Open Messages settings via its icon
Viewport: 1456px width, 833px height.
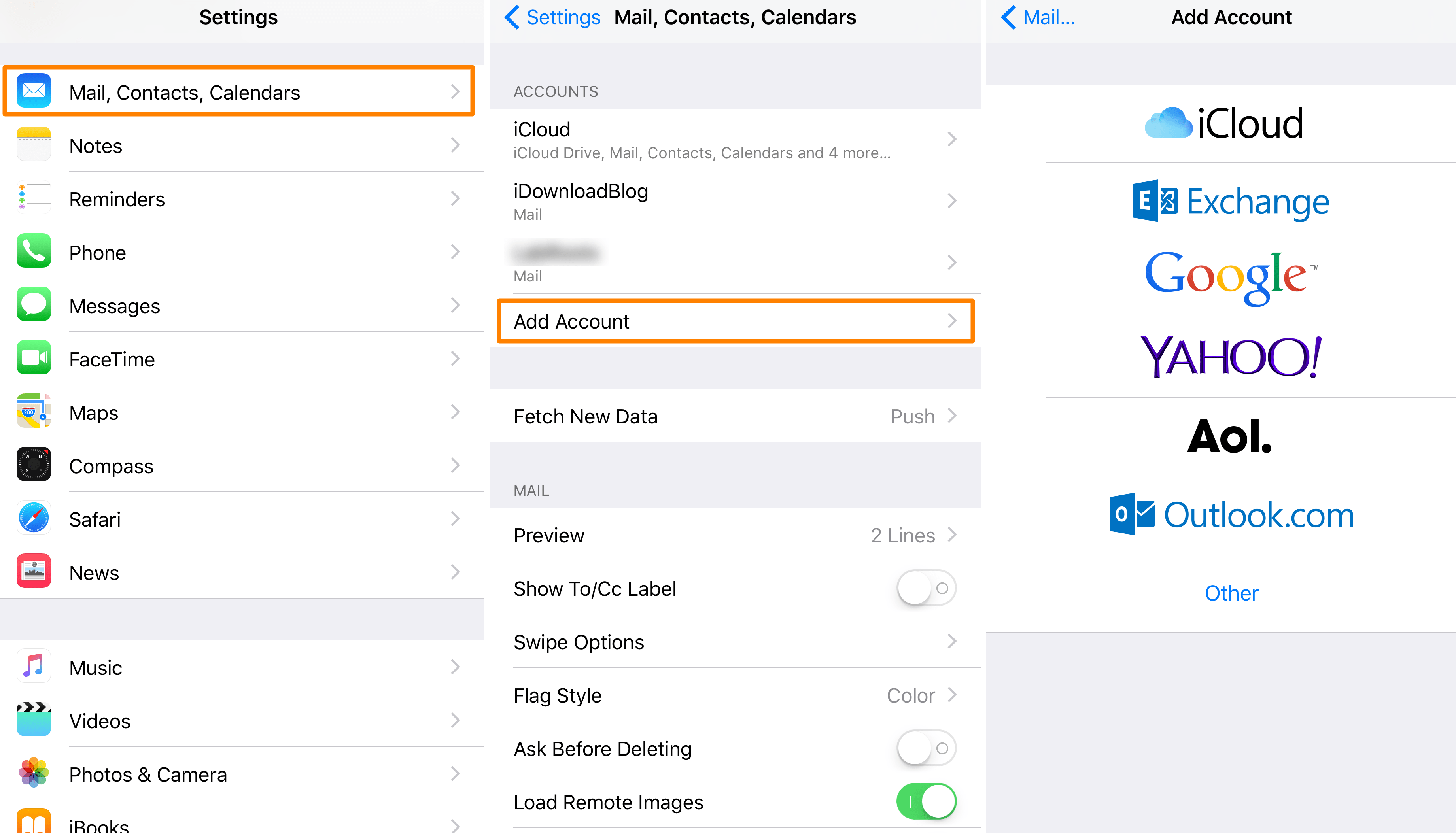coord(33,305)
